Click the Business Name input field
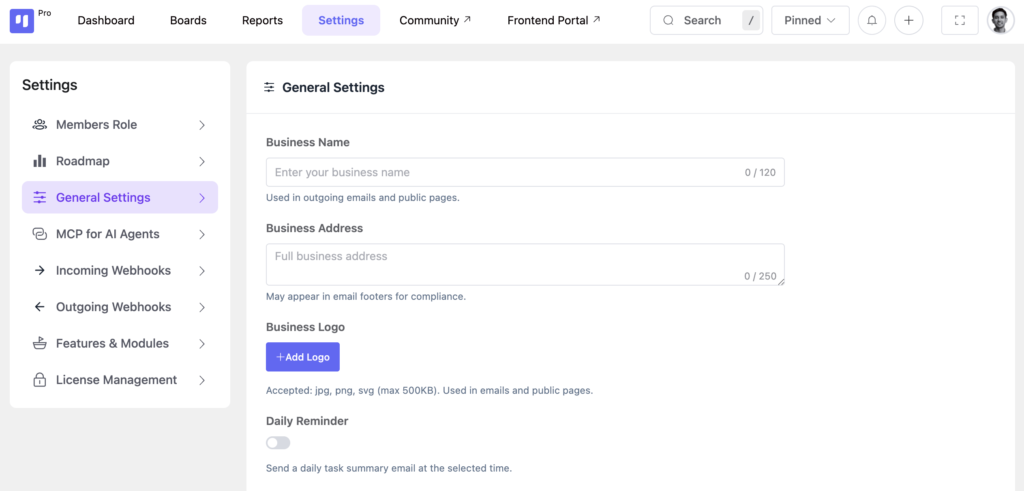The width and height of the screenshot is (1024, 491). (x=525, y=172)
